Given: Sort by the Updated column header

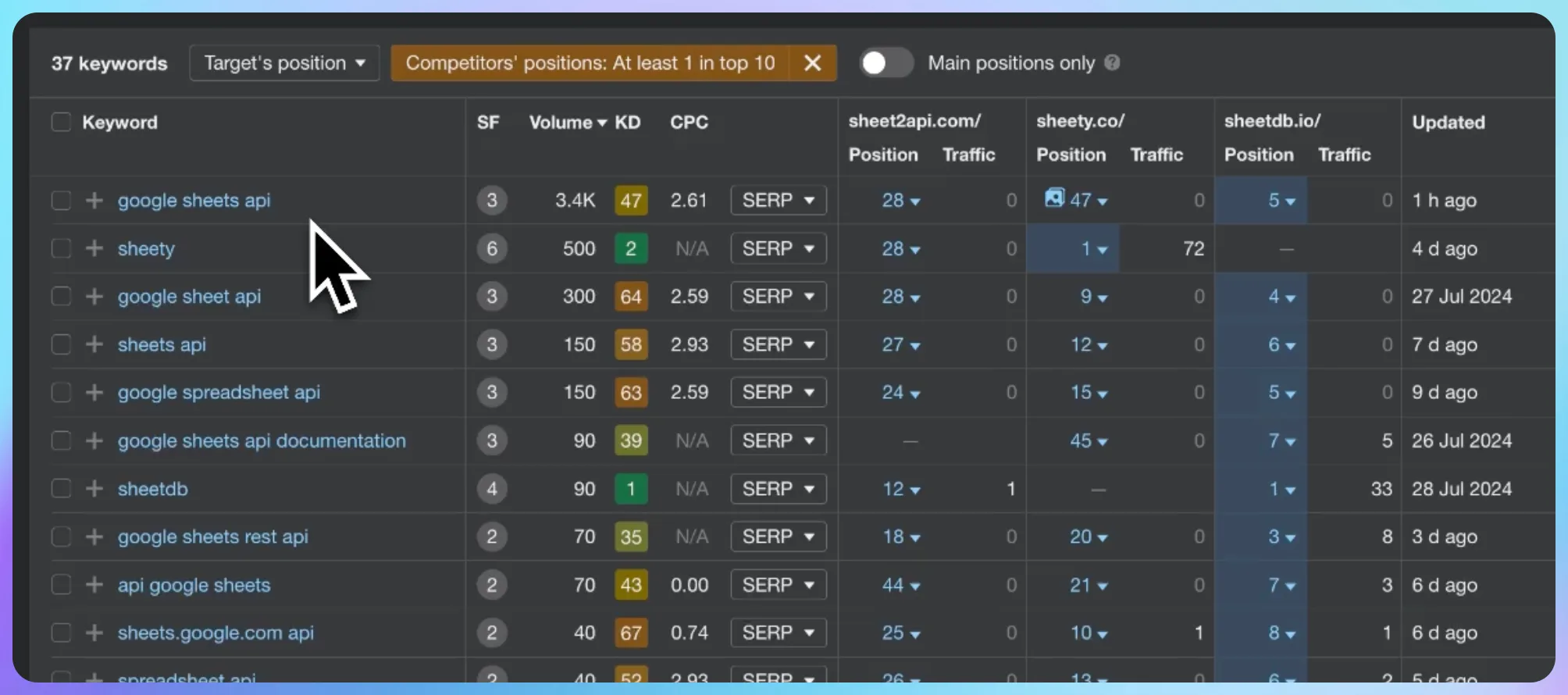Looking at the screenshot, I should pos(1448,123).
